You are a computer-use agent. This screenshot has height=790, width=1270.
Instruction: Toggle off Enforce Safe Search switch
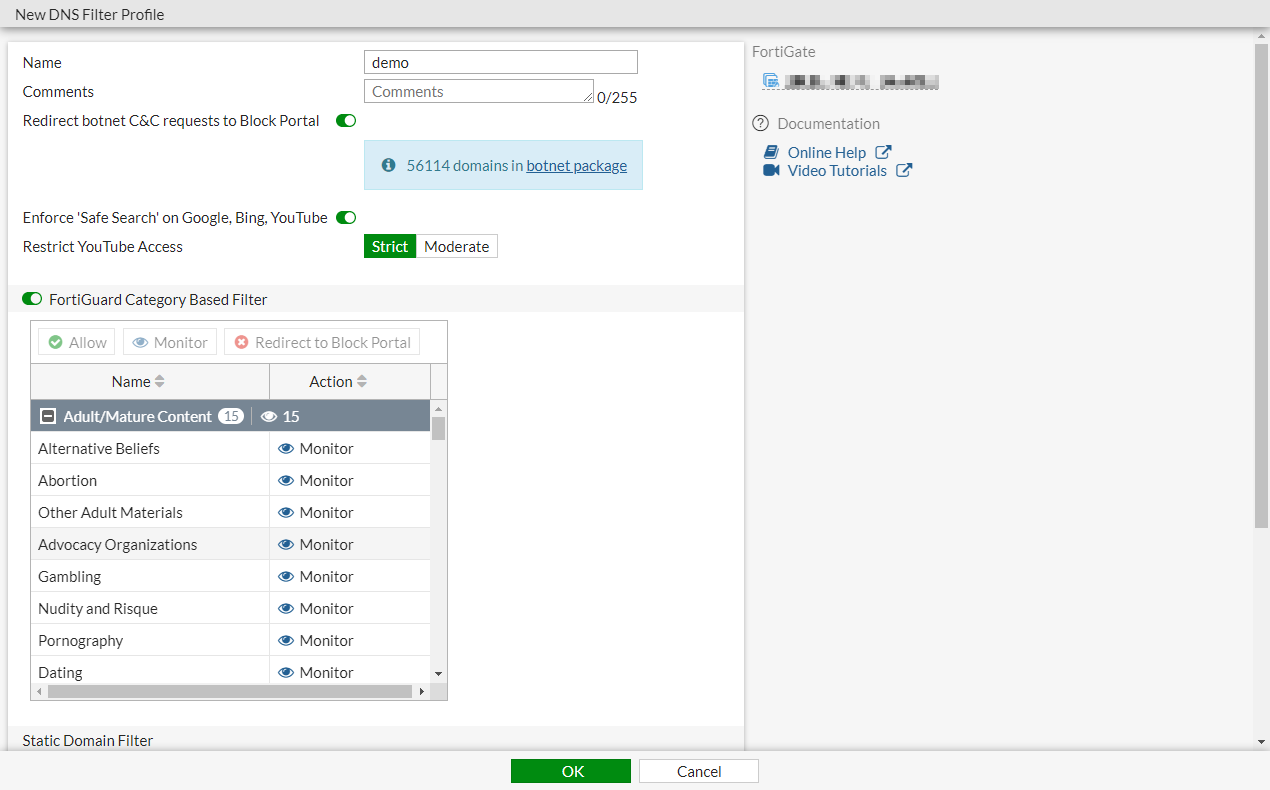pyautogui.click(x=346, y=218)
